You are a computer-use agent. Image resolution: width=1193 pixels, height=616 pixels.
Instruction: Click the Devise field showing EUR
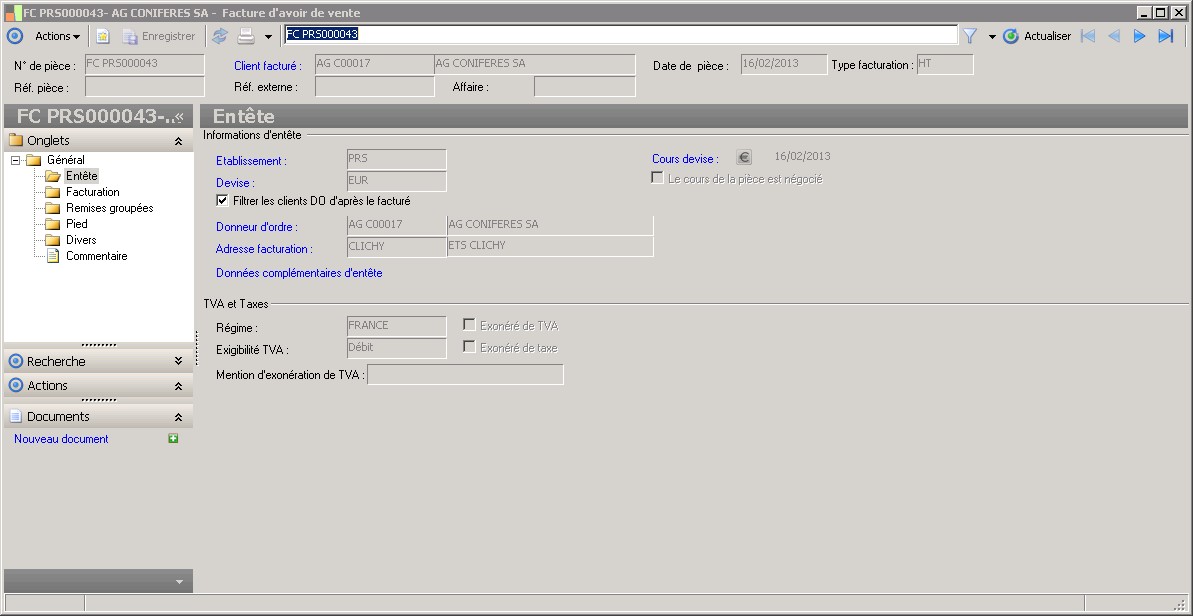click(396, 182)
